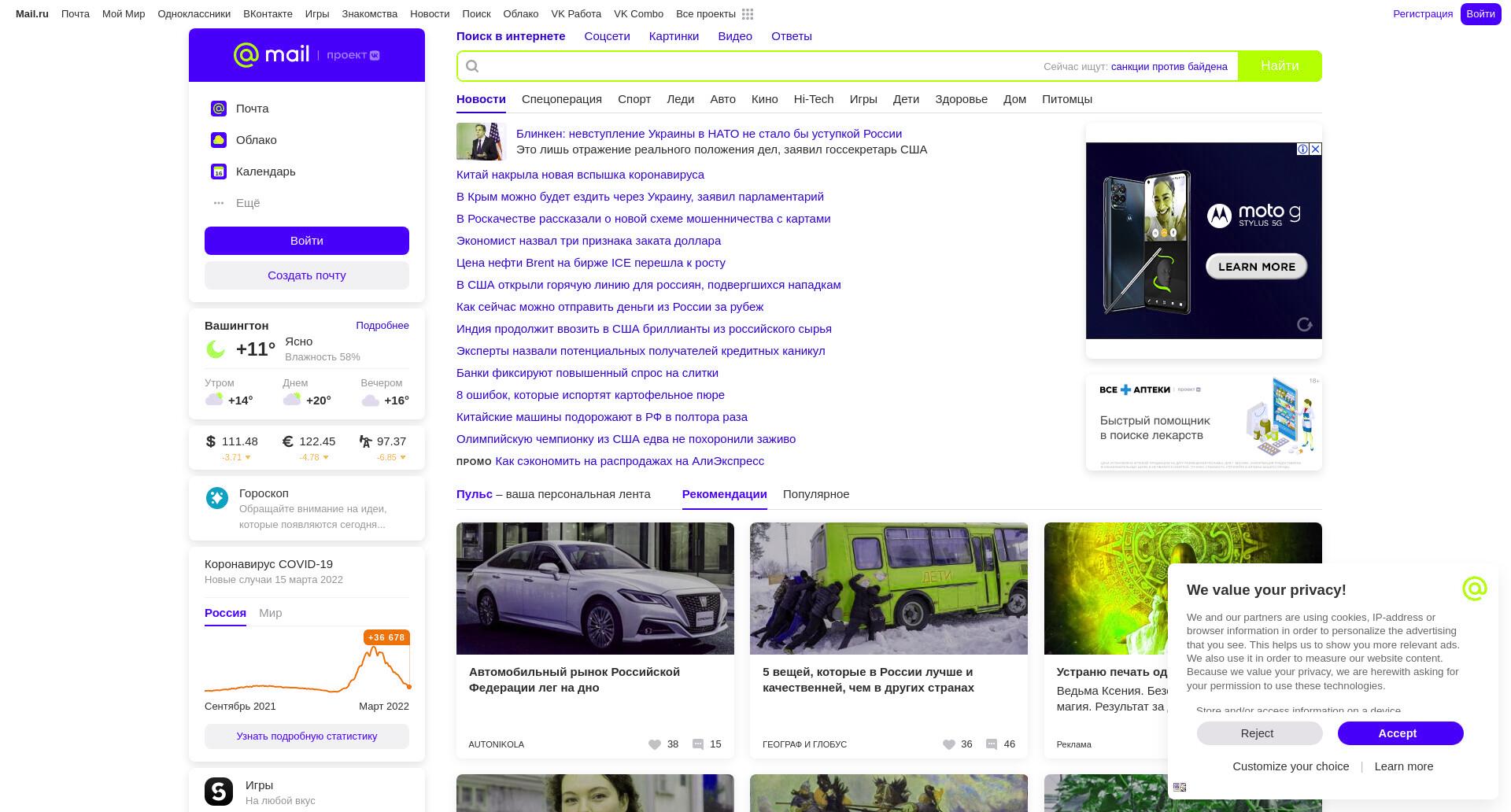The height and width of the screenshot is (812, 1511).
Task: Click the Почта envelope icon in sidebar
Action: (x=219, y=109)
